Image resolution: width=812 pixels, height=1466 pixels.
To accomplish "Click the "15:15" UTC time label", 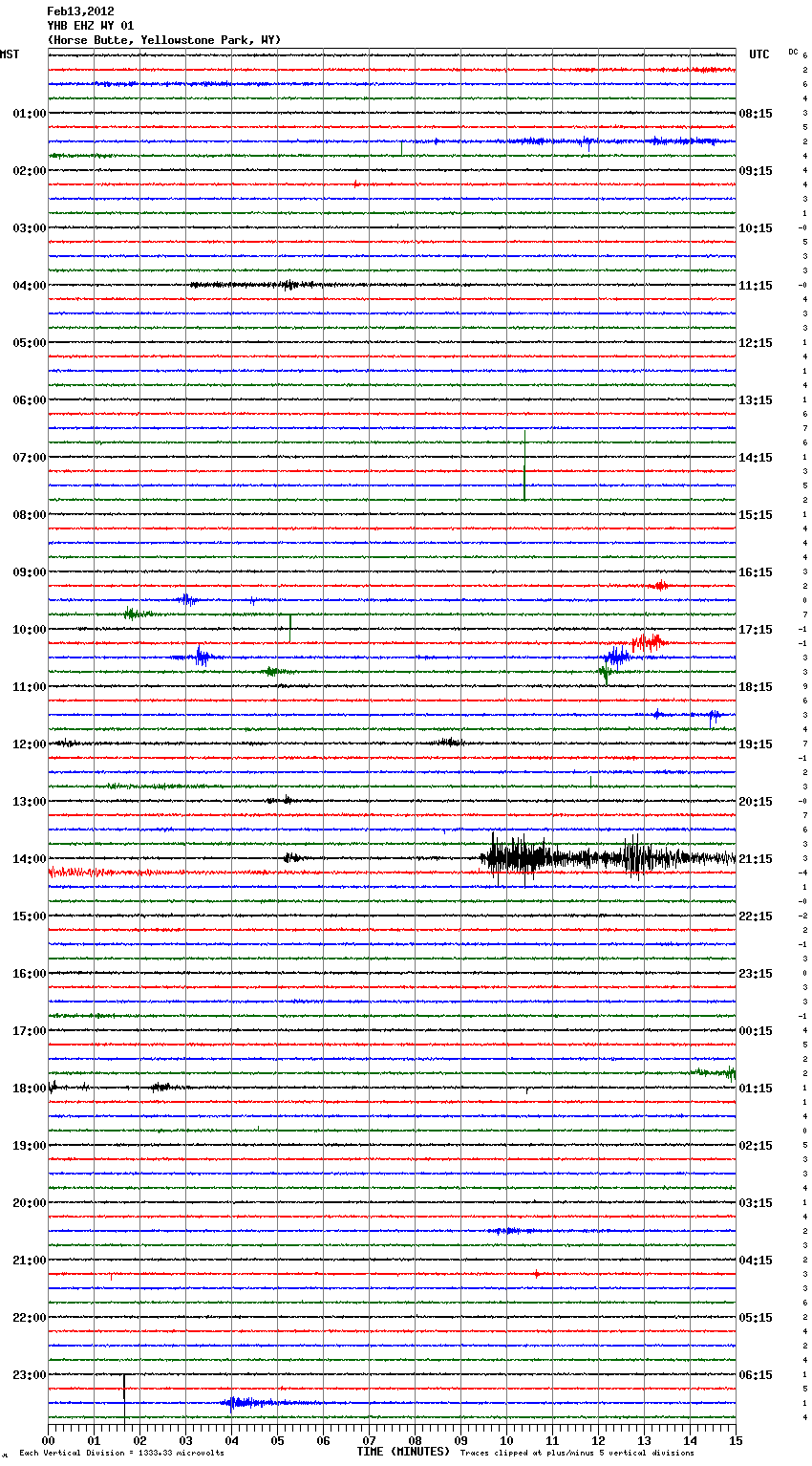I will [756, 515].
